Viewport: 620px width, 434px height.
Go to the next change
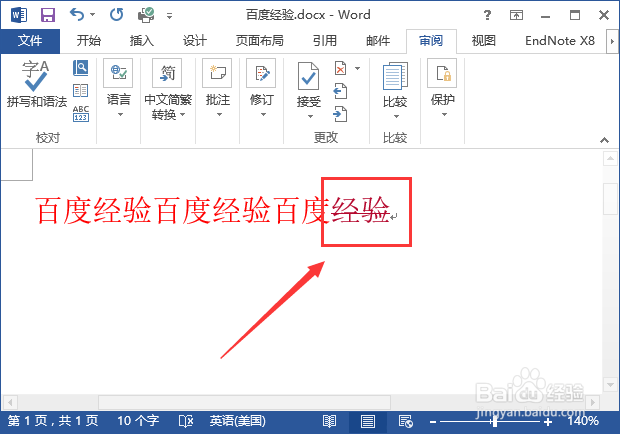tap(340, 114)
